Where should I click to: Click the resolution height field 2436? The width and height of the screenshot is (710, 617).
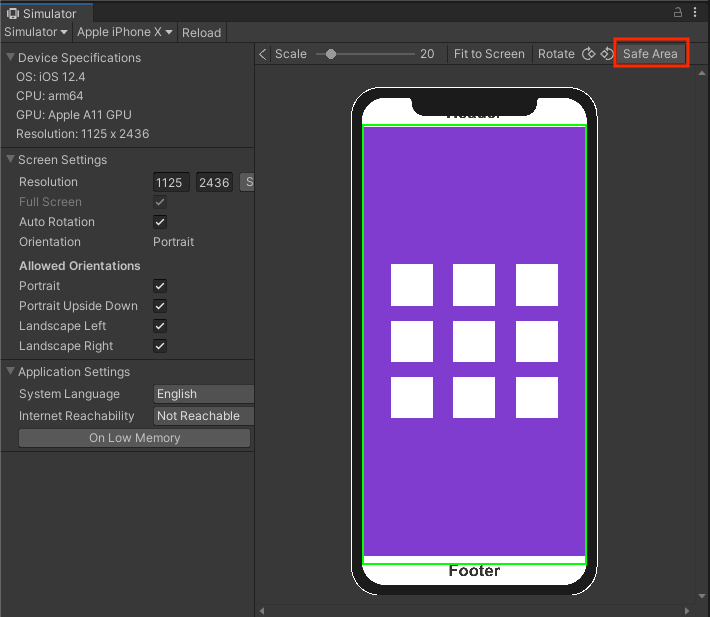click(x=214, y=182)
